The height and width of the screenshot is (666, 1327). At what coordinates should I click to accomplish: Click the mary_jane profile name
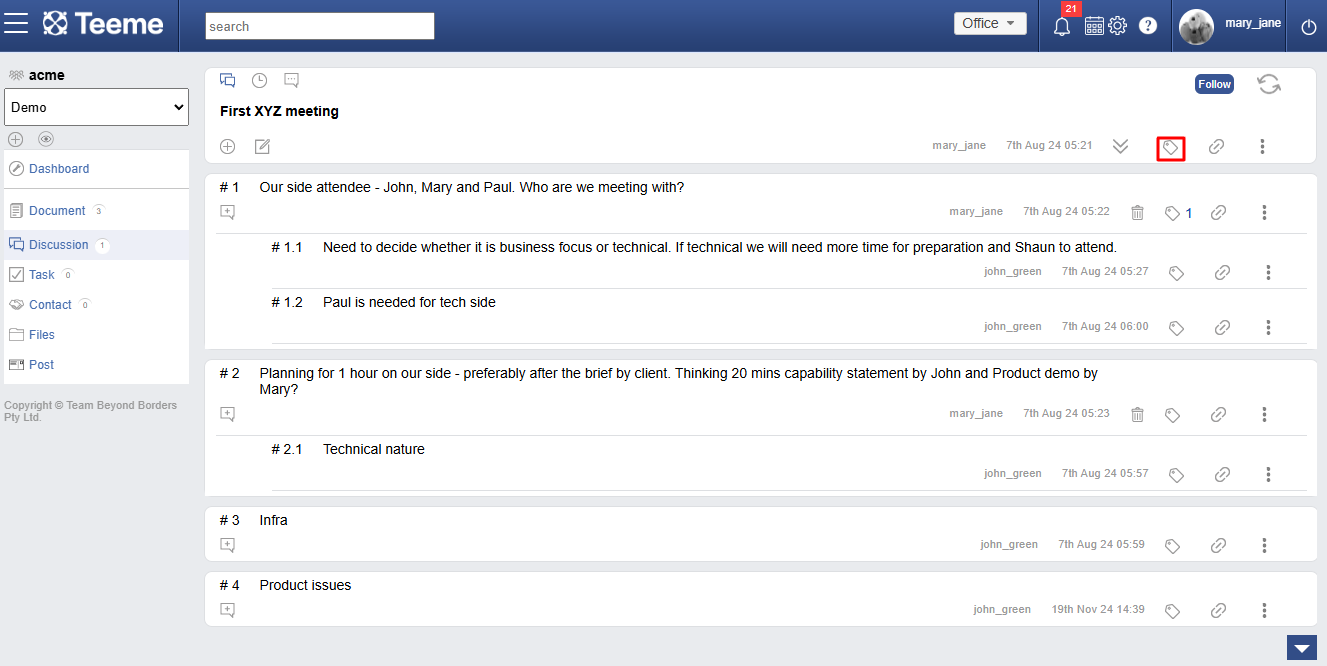(x=1253, y=23)
